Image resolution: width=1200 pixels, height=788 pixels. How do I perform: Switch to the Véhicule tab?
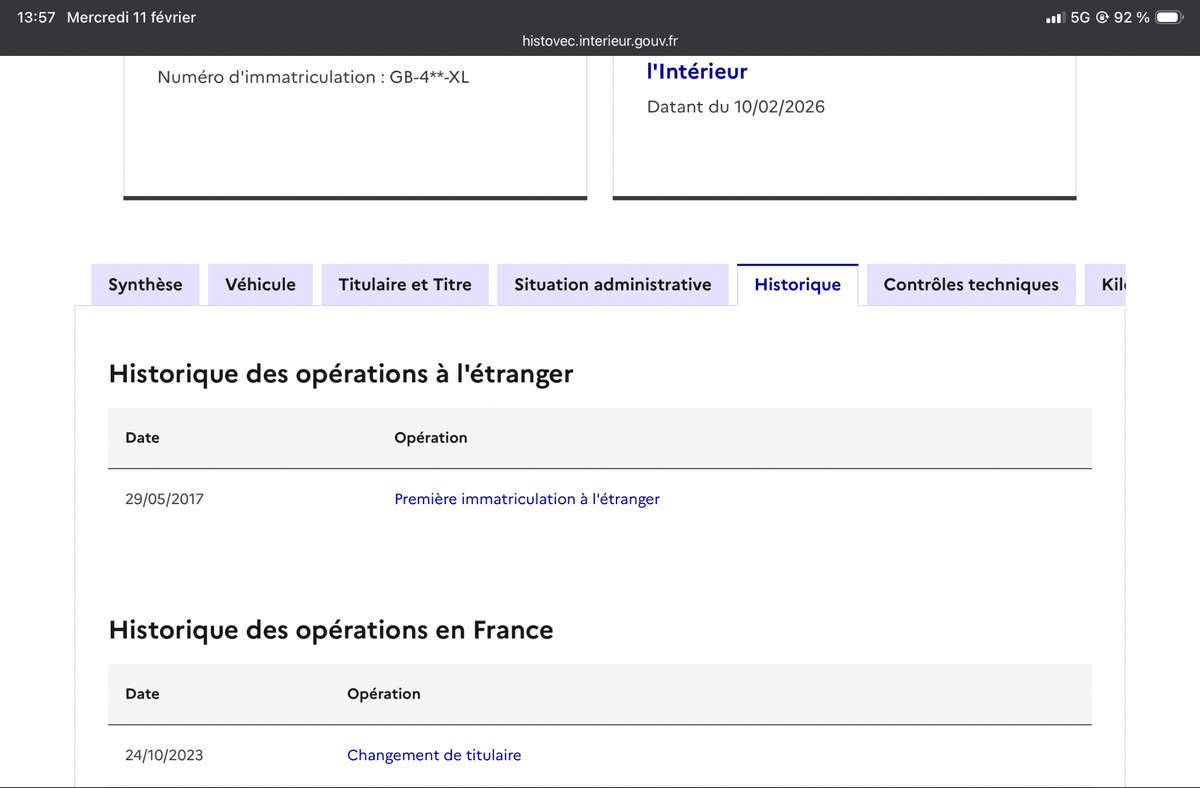click(260, 285)
